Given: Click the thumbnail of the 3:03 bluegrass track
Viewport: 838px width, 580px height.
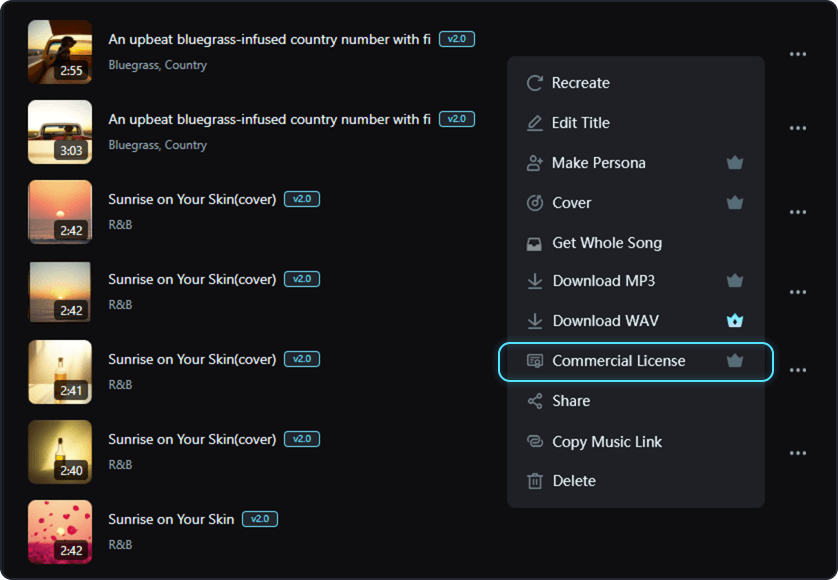Looking at the screenshot, I should pos(60,132).
